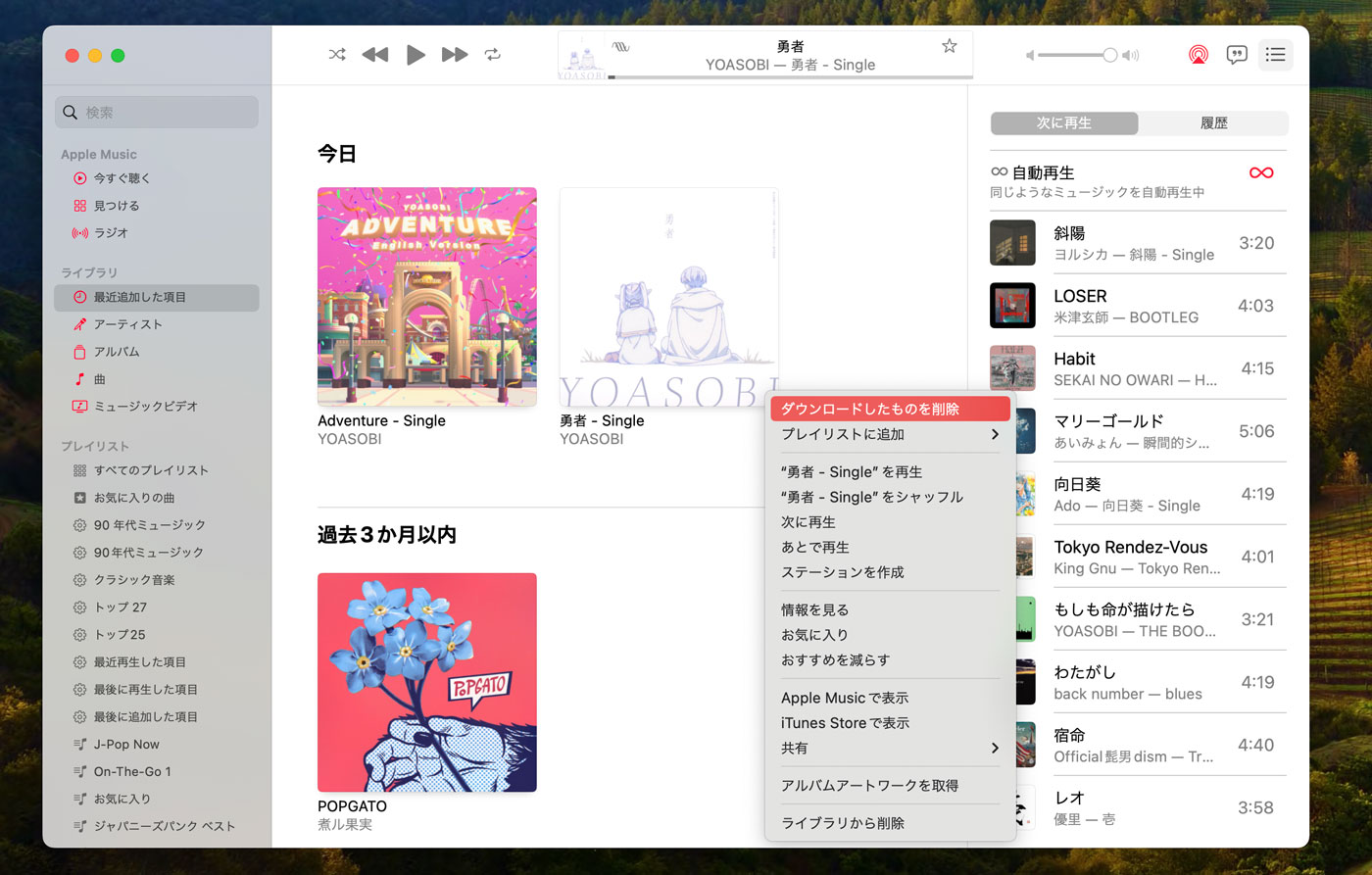Image resolution: width=1372 pixels, height=875 pixels.
Task: Show lyrics panel
Action: [1237, 55]
